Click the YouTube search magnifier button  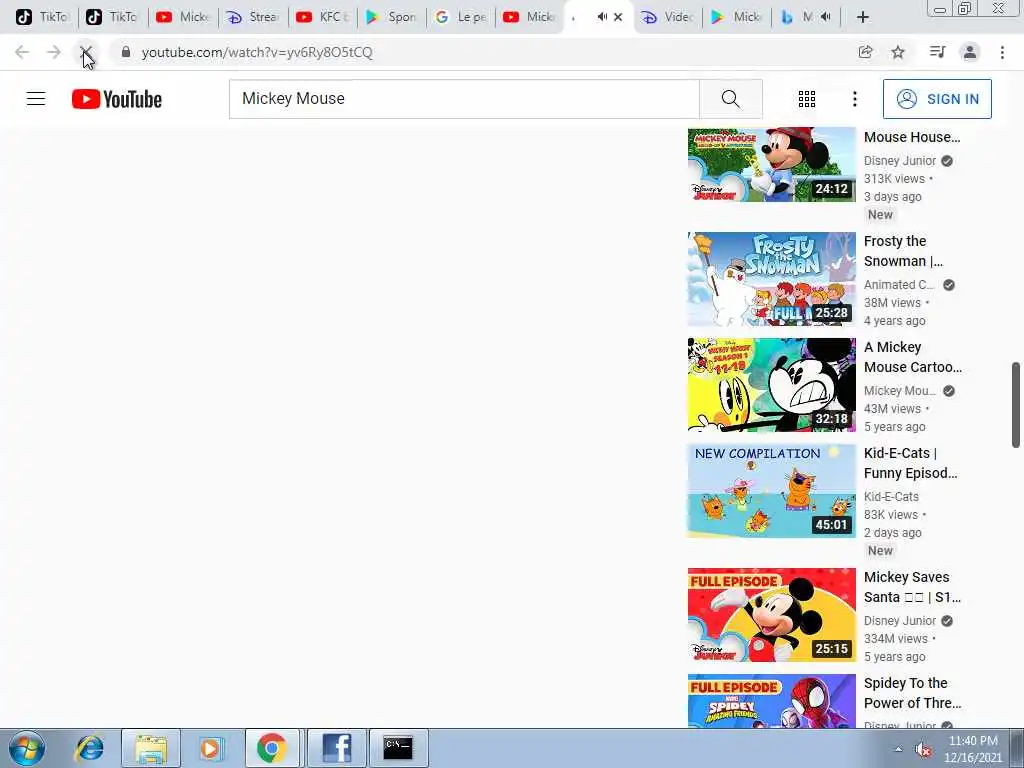[x=730, y=99]
